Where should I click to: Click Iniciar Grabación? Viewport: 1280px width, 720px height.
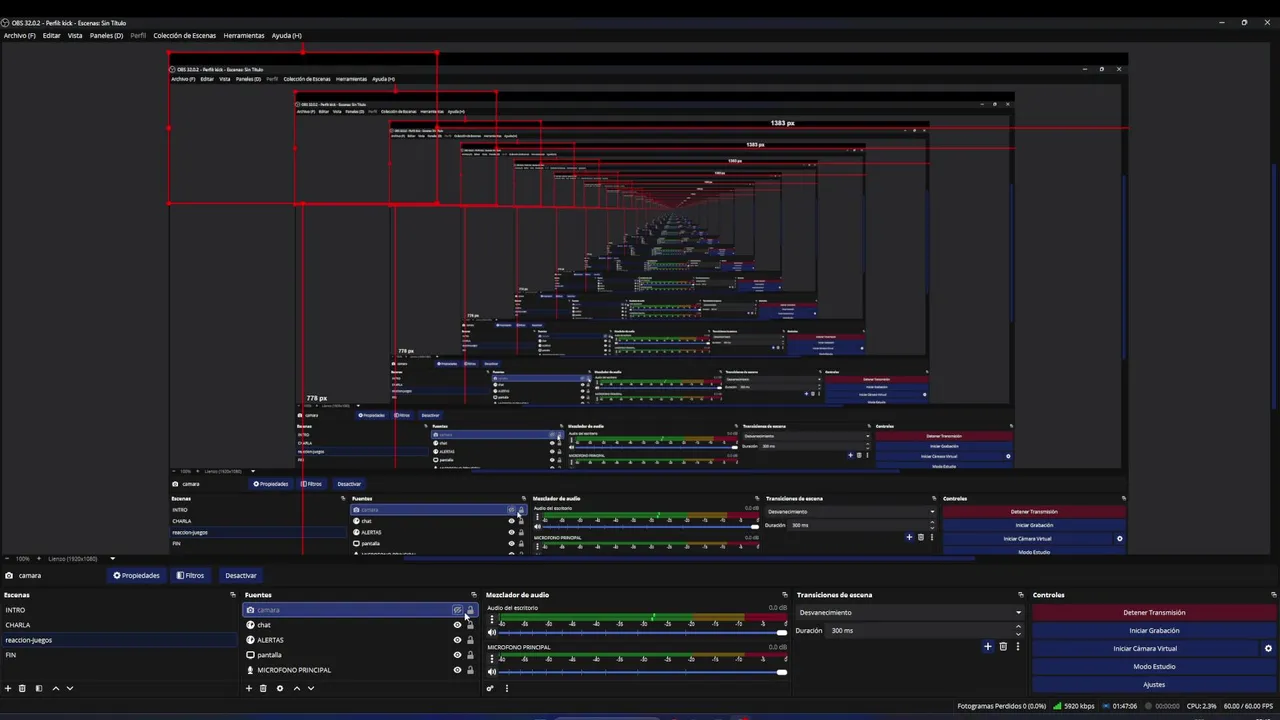coord(1154,630)
